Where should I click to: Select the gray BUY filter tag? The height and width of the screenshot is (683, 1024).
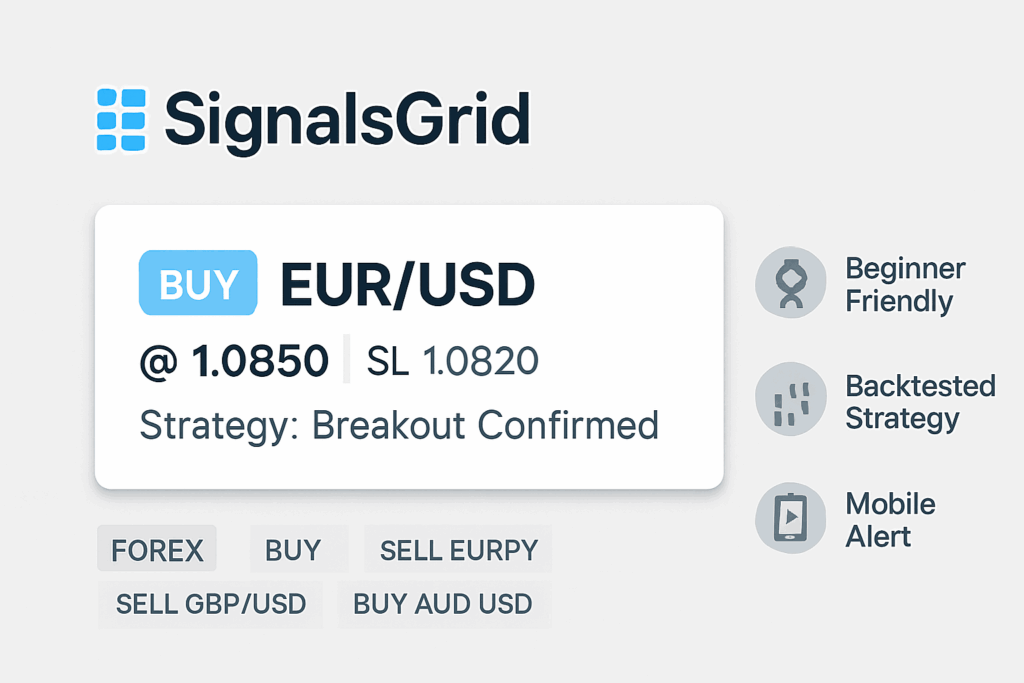point(293,550)
